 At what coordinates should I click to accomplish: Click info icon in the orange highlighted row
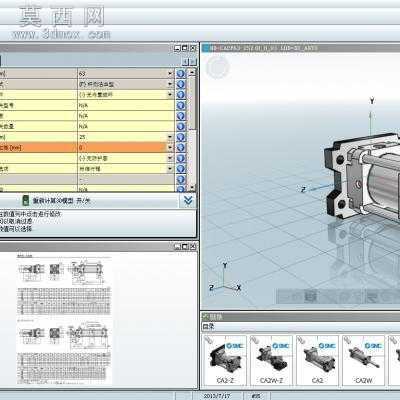[181, 148]
